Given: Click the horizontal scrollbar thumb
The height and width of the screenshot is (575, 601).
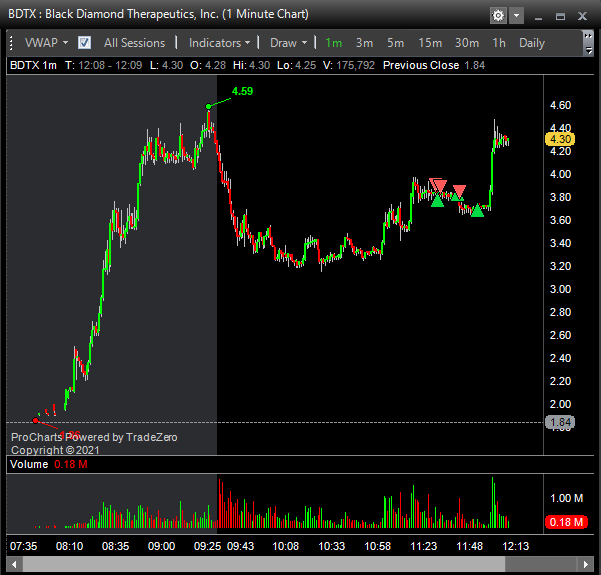Looking at the screenshot, I should (264, 564).
